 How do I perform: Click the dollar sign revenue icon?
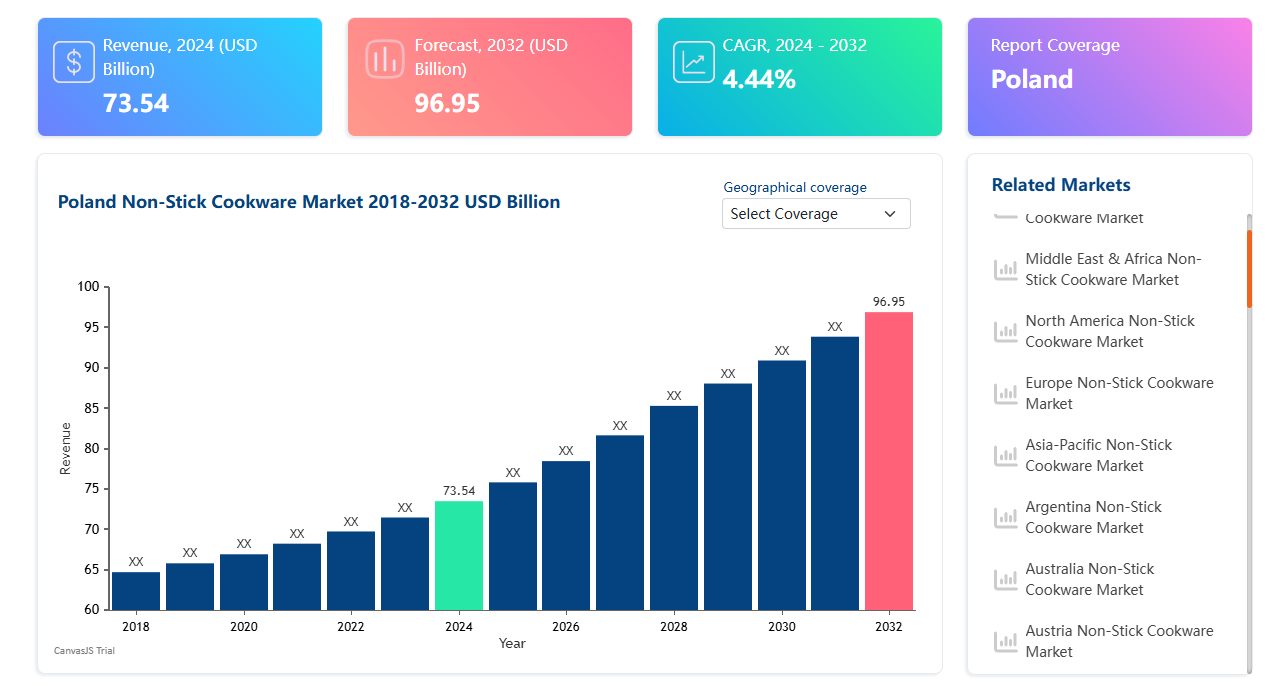click(x=74, y=62)
